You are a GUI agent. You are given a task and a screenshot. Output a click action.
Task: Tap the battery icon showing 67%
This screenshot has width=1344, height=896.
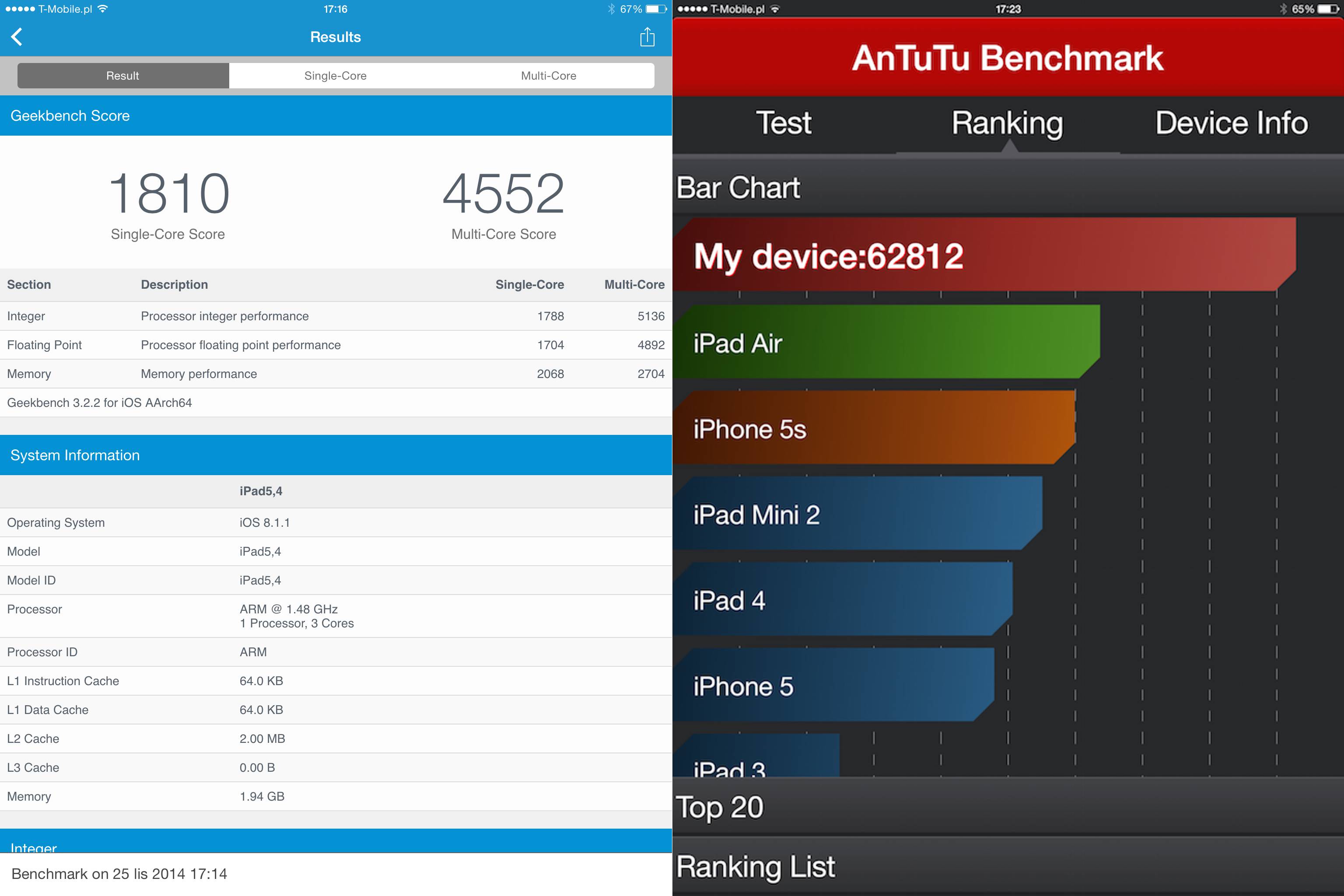point(656,9)
